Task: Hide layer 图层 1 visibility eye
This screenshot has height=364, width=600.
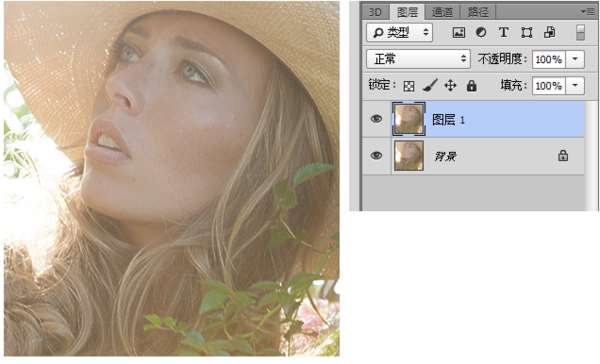Action: (x=377, y=119)
